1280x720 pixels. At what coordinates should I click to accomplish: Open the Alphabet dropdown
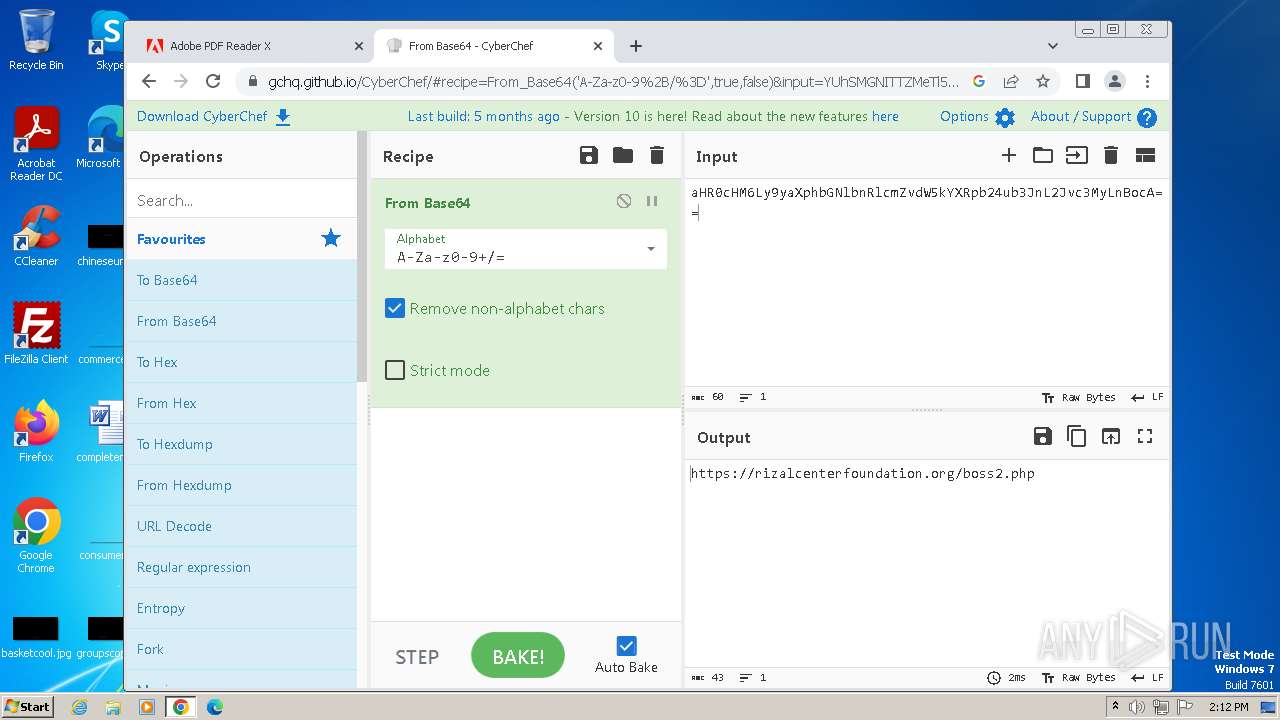point(525,248)
